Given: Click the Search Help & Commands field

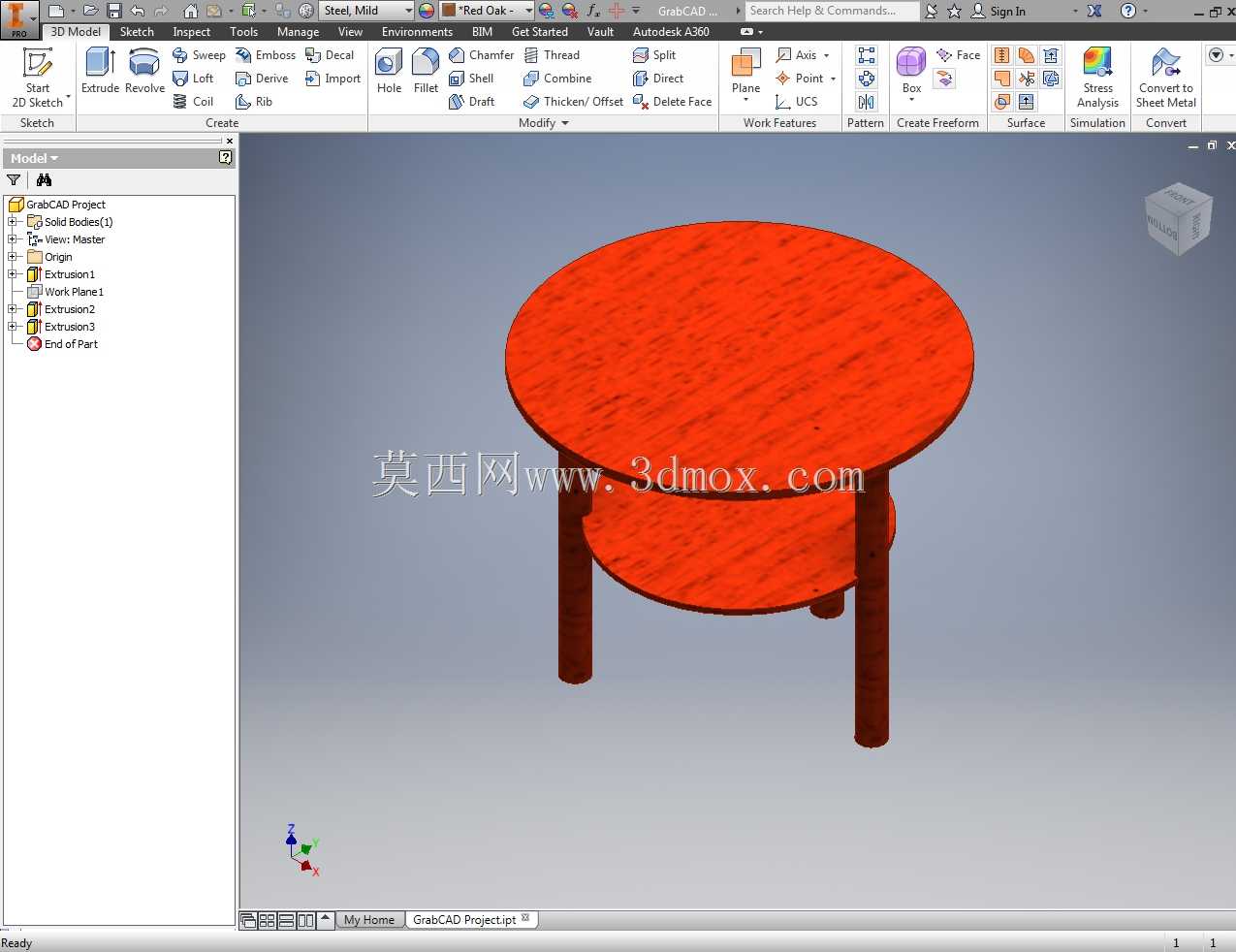Looking at the screenshot, I should click(x=832, y=11).
